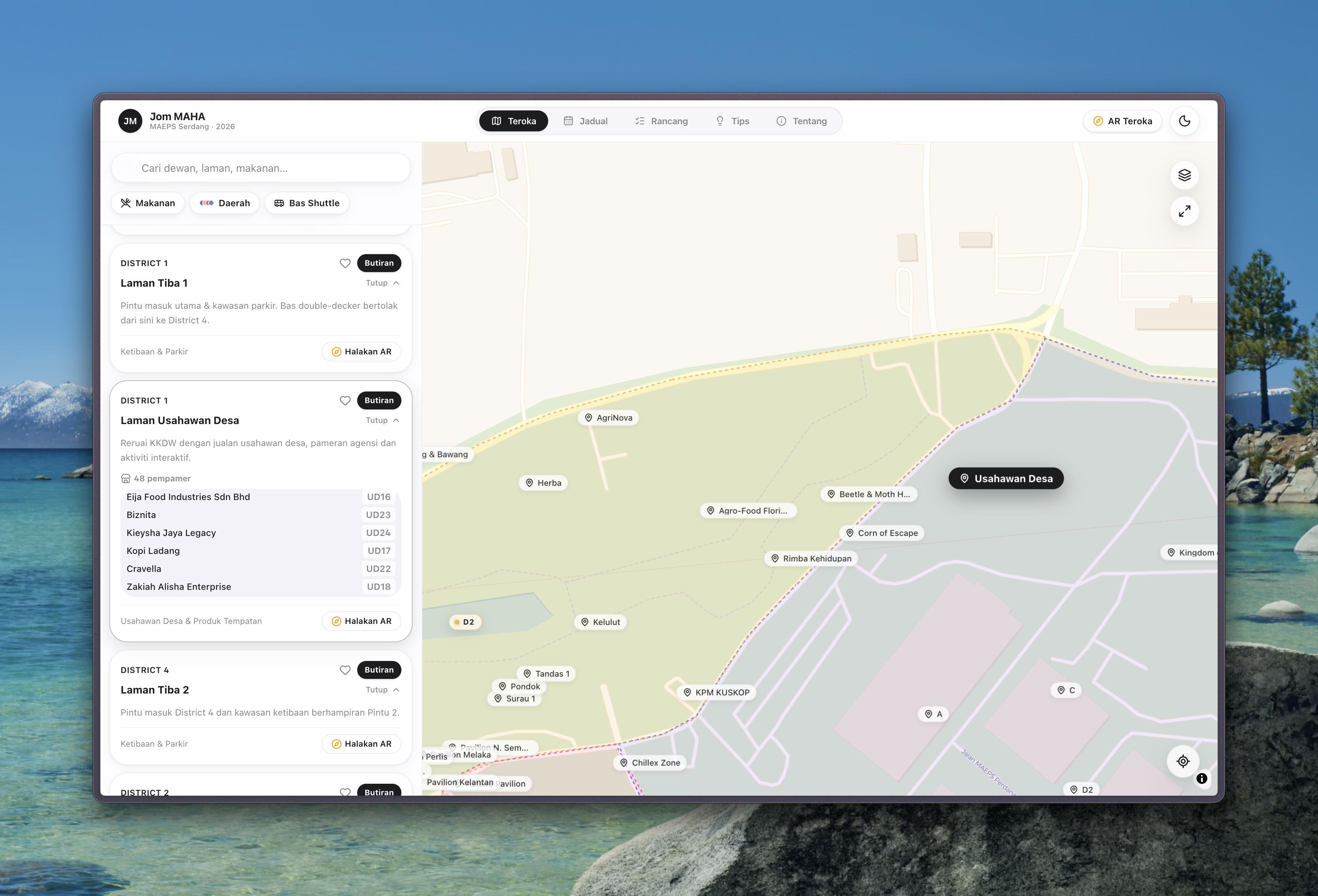Launch AR Teroka
1318x896 pixels.
click(1122, 121)
